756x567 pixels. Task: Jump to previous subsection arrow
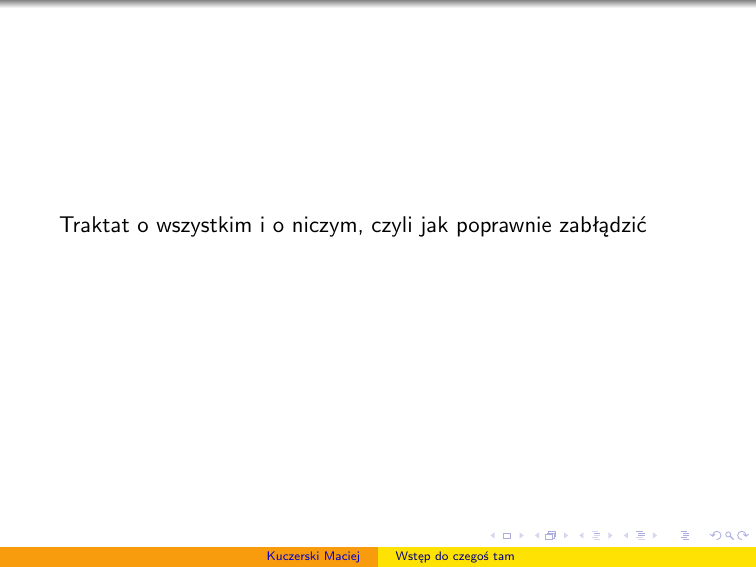581,537
